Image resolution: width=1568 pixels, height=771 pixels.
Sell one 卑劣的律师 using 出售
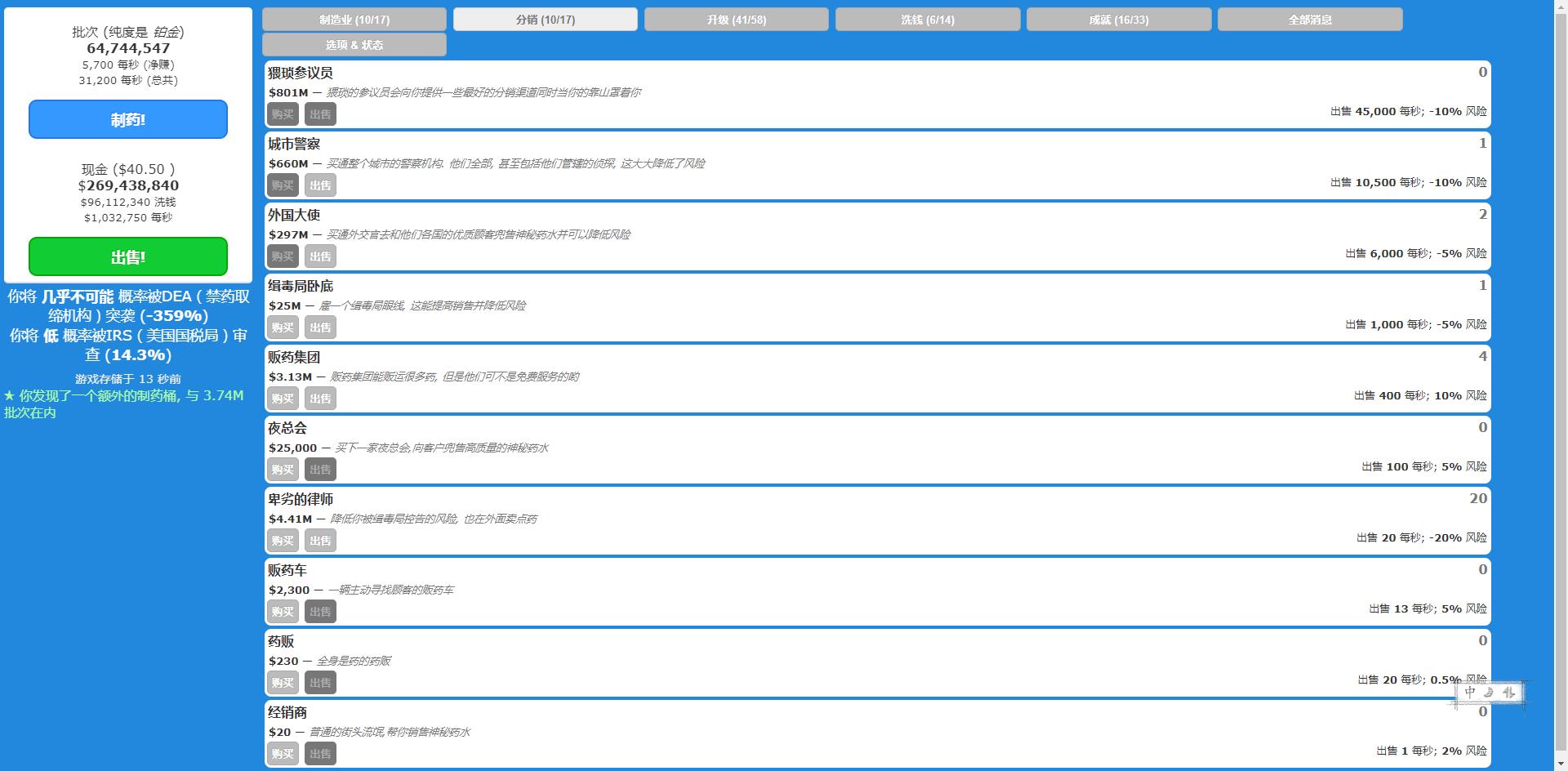(320, 541)
